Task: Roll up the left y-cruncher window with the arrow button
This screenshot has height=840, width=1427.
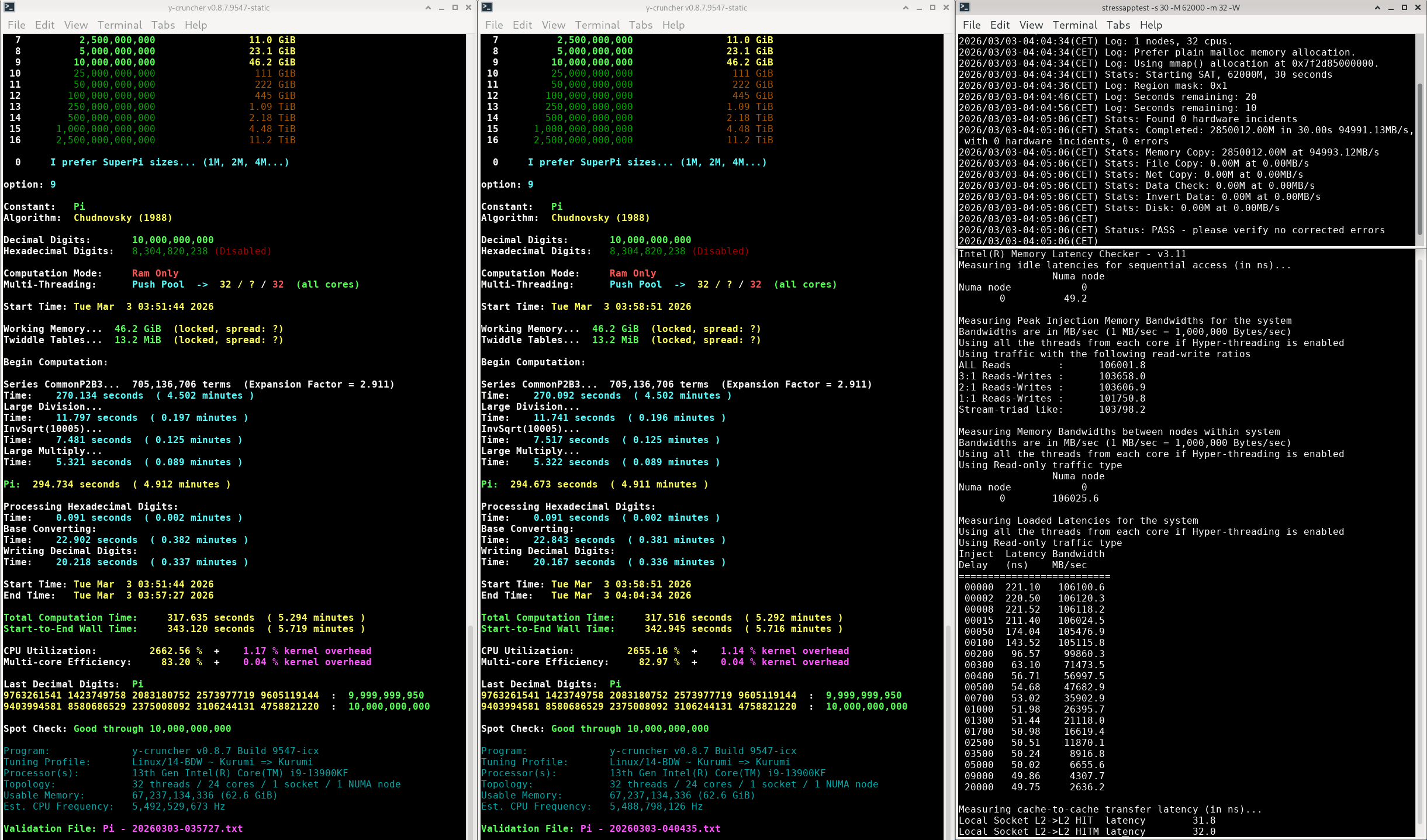Action: coord(428,8)
